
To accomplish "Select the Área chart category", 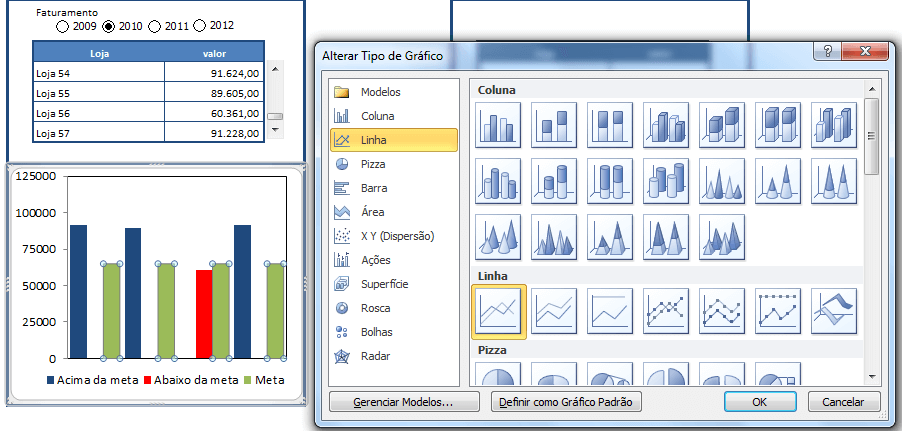I will (x=394, y=212).
